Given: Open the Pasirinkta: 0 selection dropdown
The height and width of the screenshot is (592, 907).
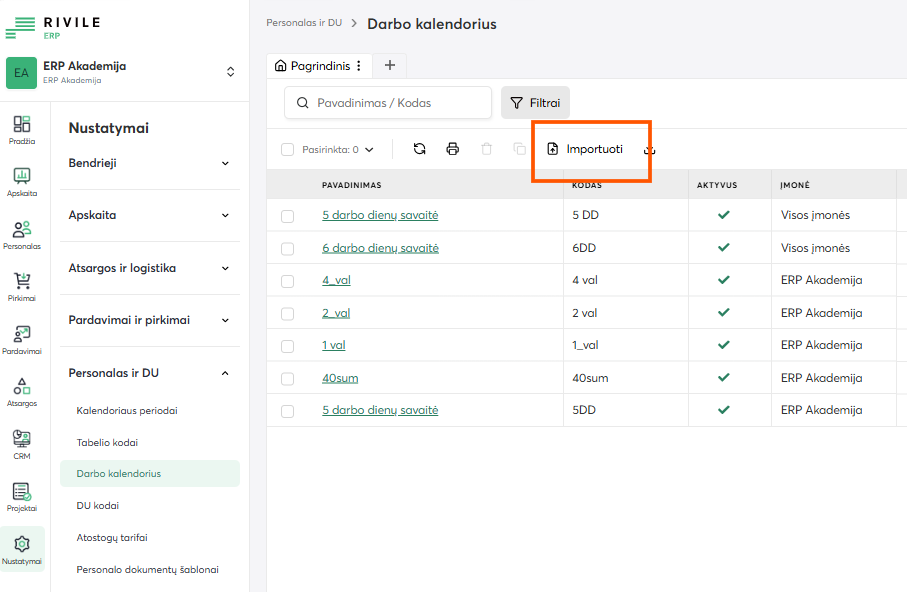Looking at the screenshot, I should tap(338, 150).
